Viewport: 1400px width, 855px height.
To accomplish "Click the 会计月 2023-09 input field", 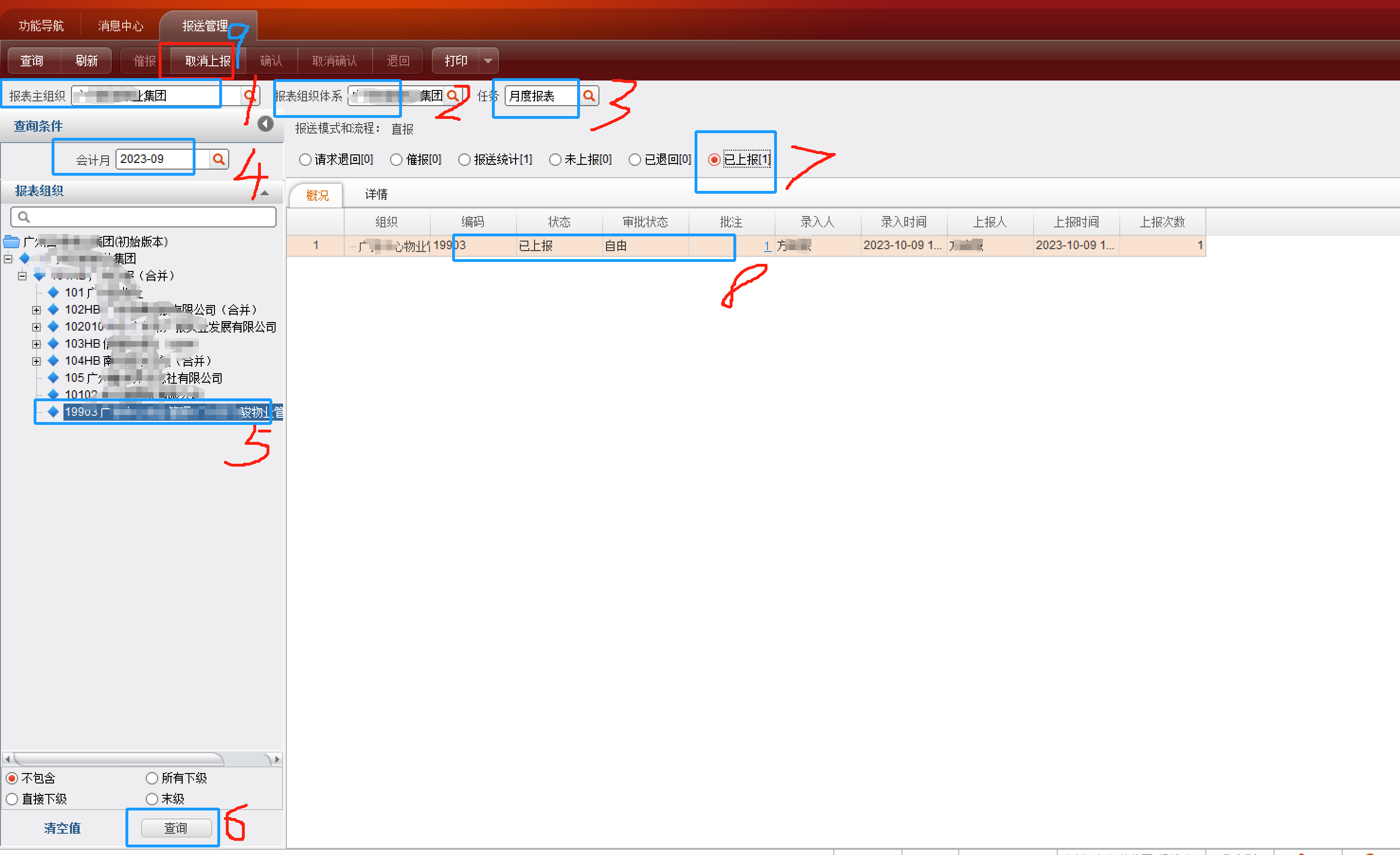I will coord(162,159).
